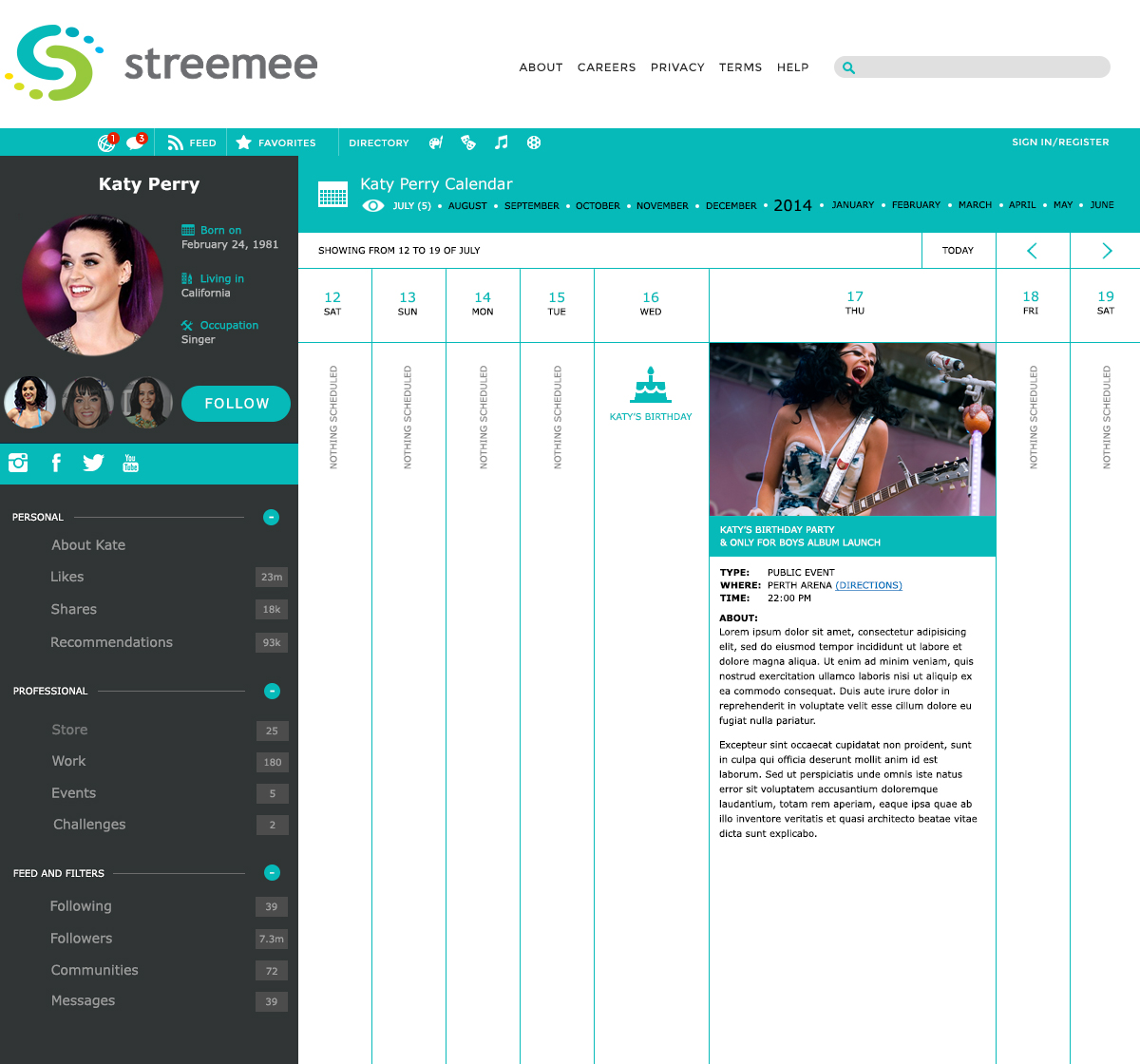This screenshot has height=1064, width=1140.
Task: Open the PRIVACY menu item
Action: 677,67
